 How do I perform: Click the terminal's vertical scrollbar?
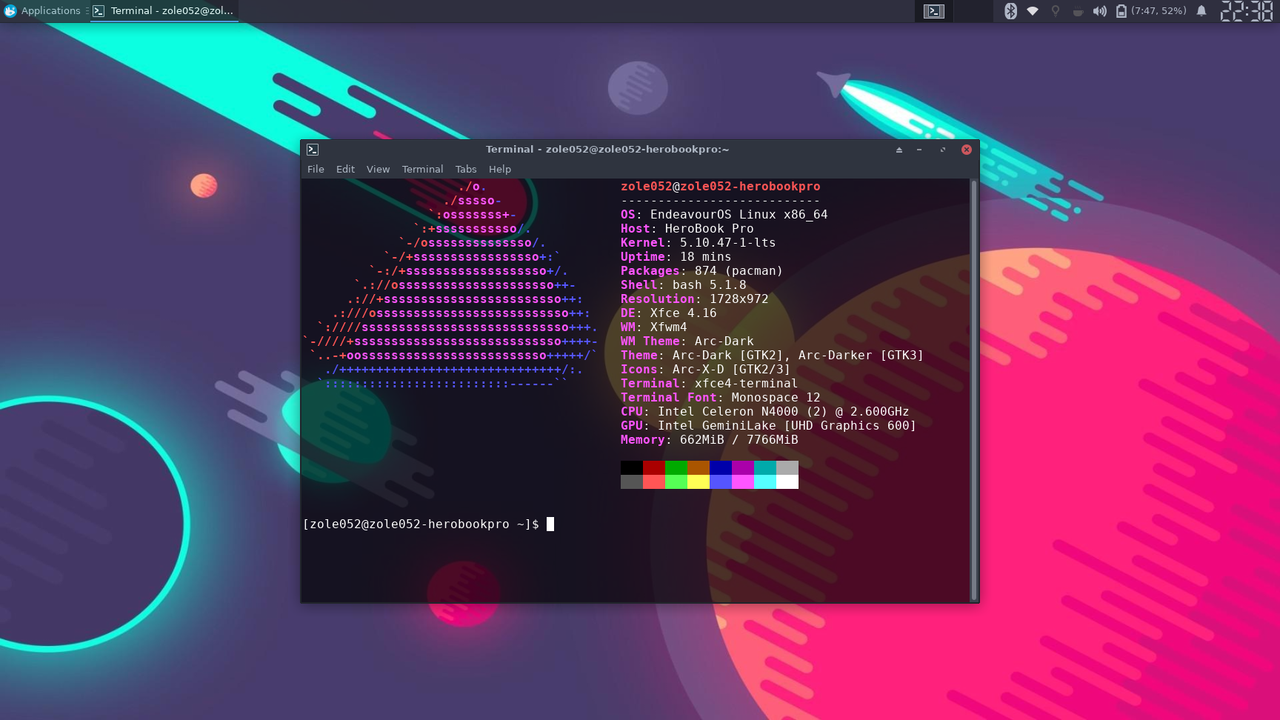pyautogui.click(x=974, y=389)
